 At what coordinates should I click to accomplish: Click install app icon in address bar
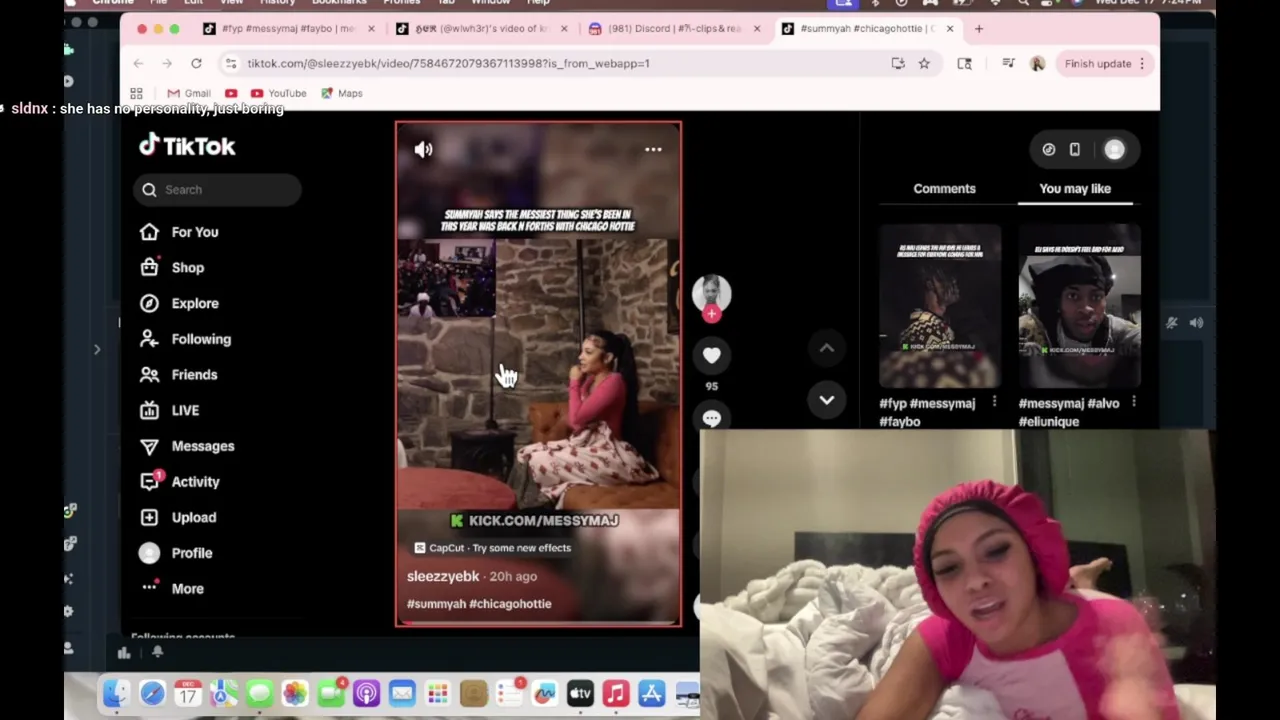click(898, 64)
